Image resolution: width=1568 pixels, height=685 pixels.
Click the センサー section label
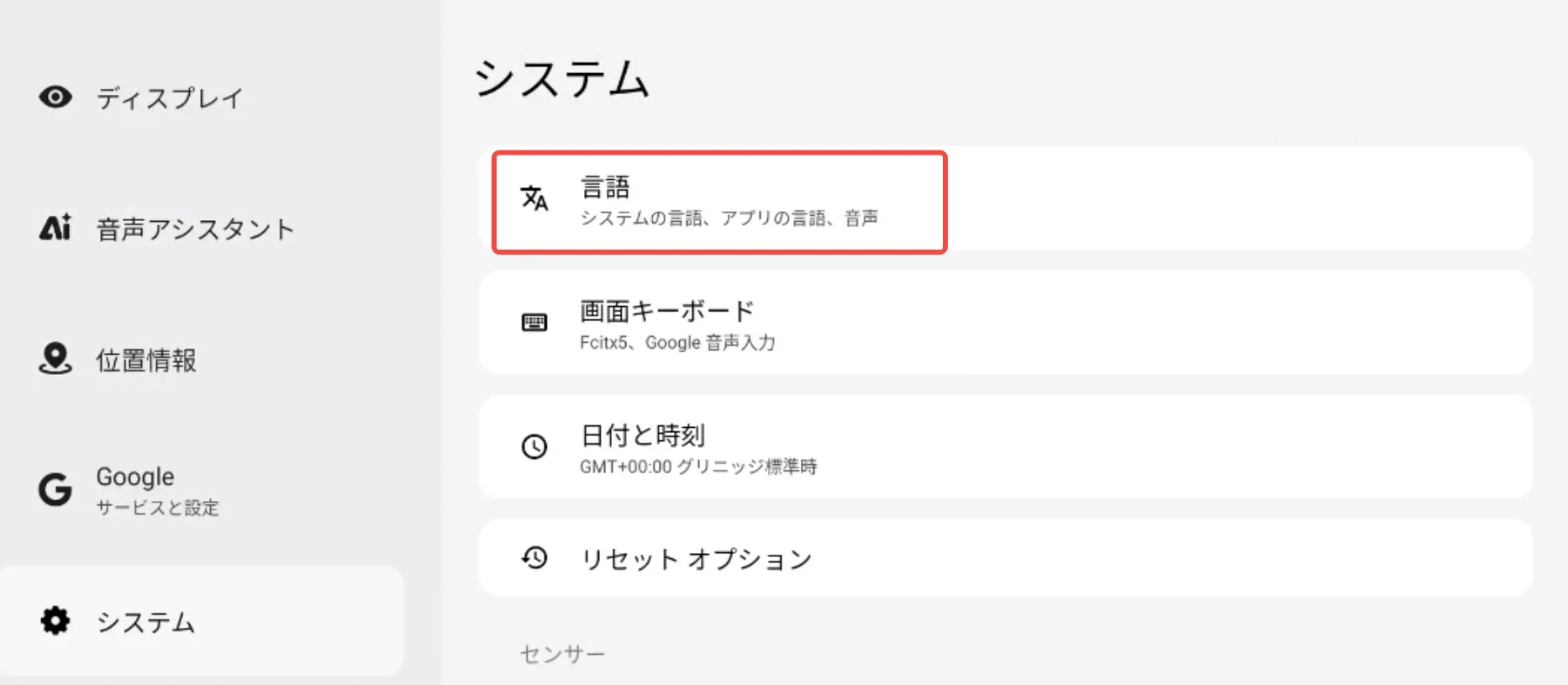[562, 654]
